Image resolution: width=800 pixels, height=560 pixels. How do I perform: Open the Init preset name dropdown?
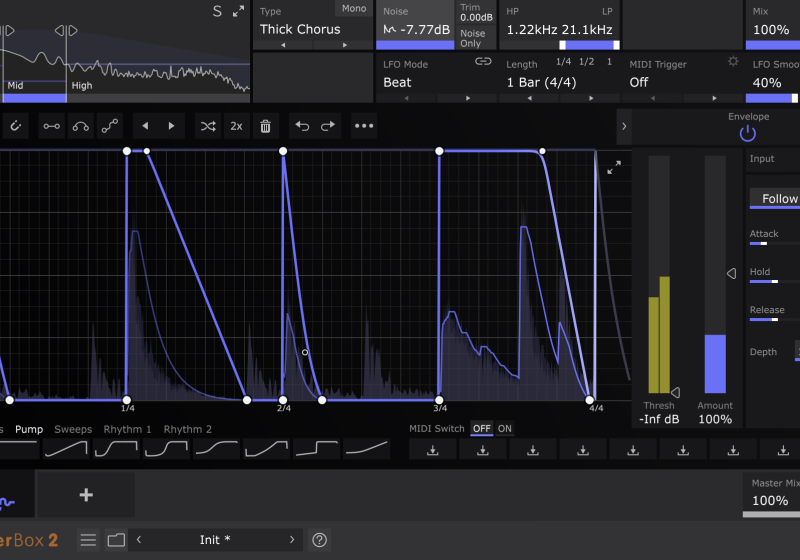click(215, 540)
